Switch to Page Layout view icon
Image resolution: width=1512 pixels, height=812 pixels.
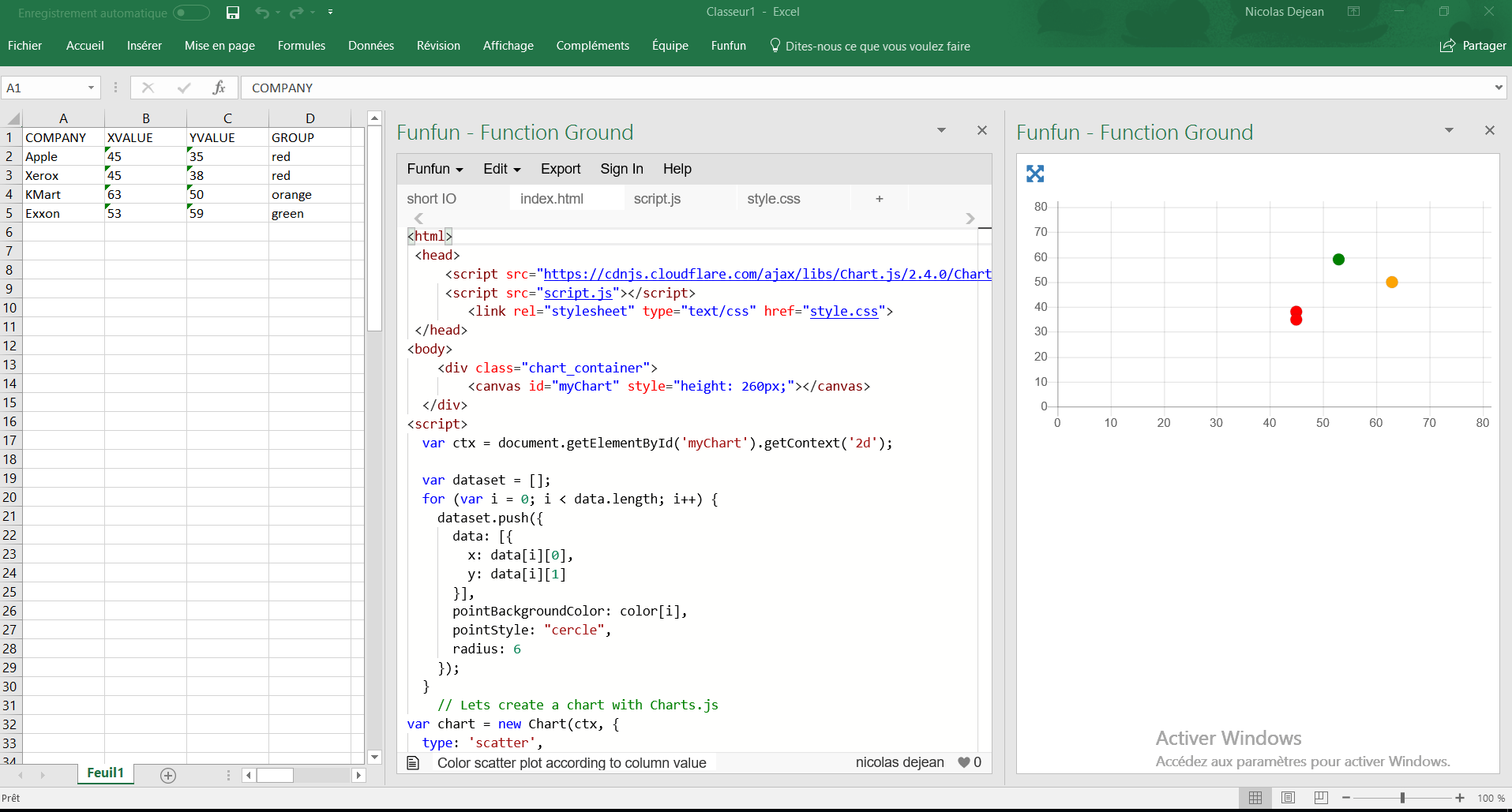tap(1289, 798)
